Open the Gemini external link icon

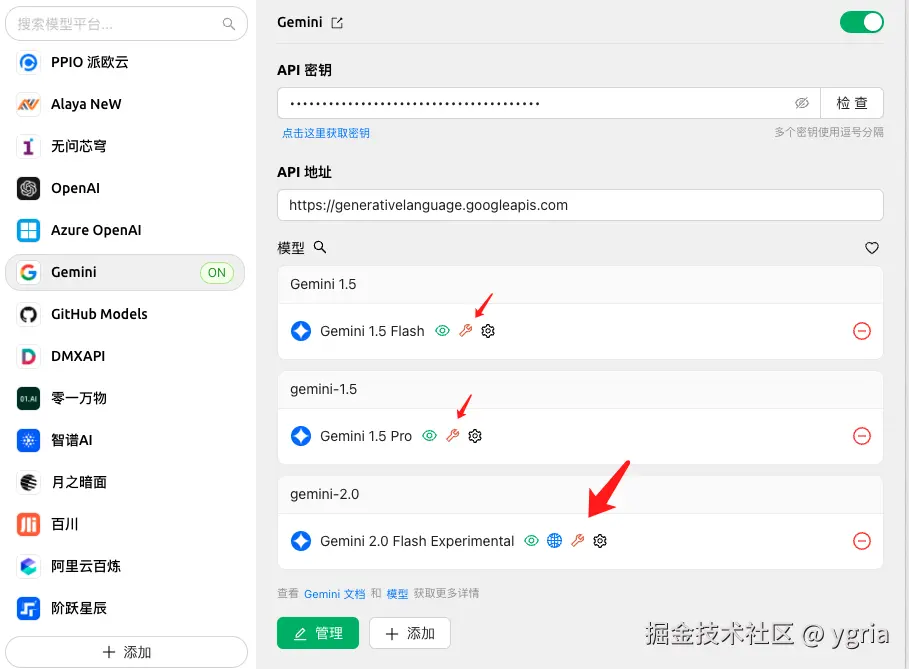pyautogui.click(x=337, y=23)
